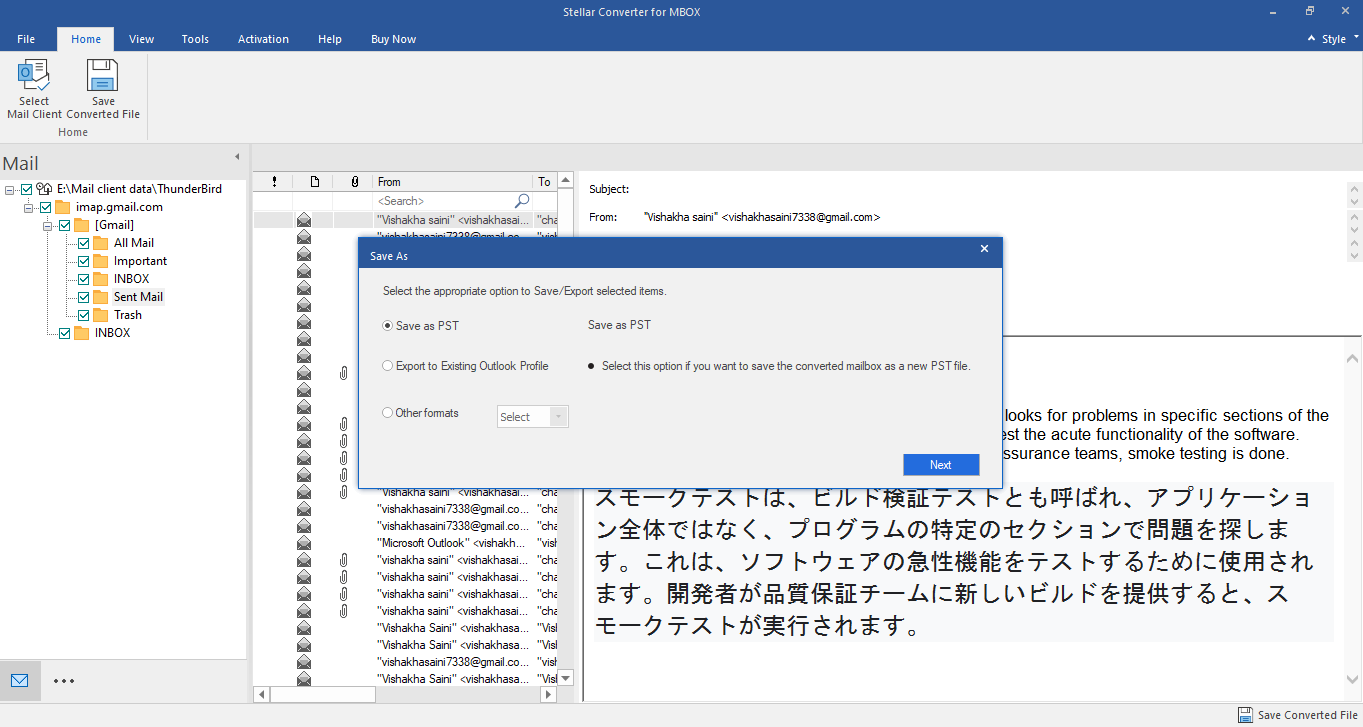1363x727 pixels.
Task: Select the [Gmail] folder label
Action: pyautogui.click(x=114, y=225)
